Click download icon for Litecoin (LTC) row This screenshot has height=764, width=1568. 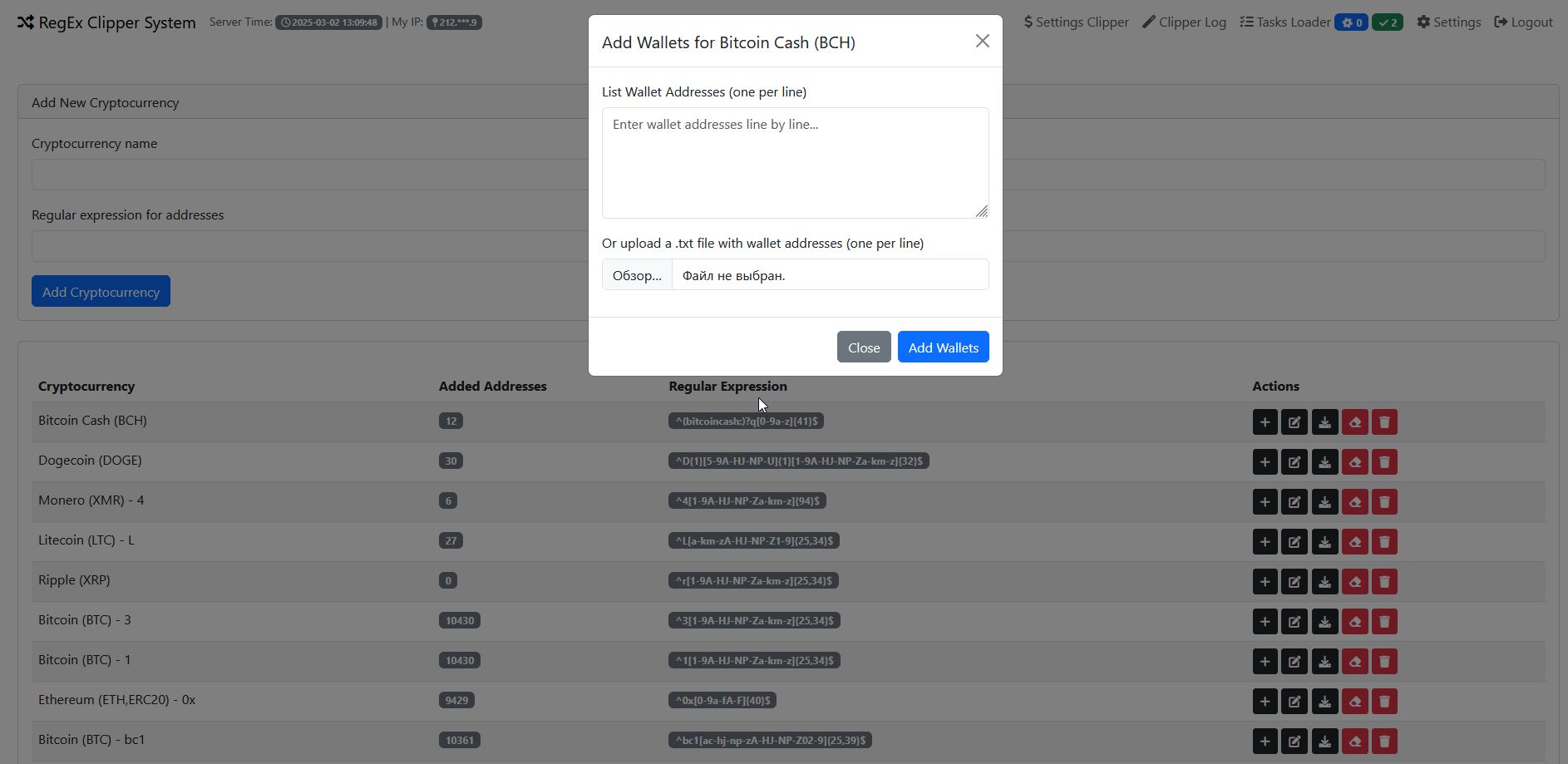click(x=1324, y=542)
